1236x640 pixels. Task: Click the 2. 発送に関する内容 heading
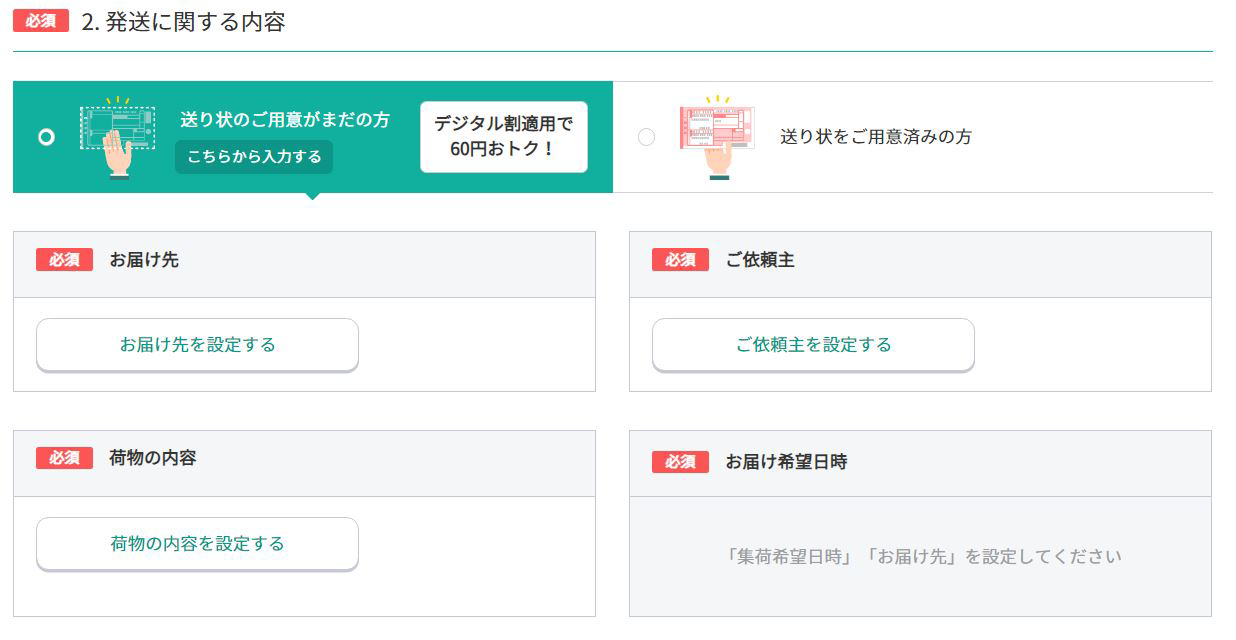183,22
